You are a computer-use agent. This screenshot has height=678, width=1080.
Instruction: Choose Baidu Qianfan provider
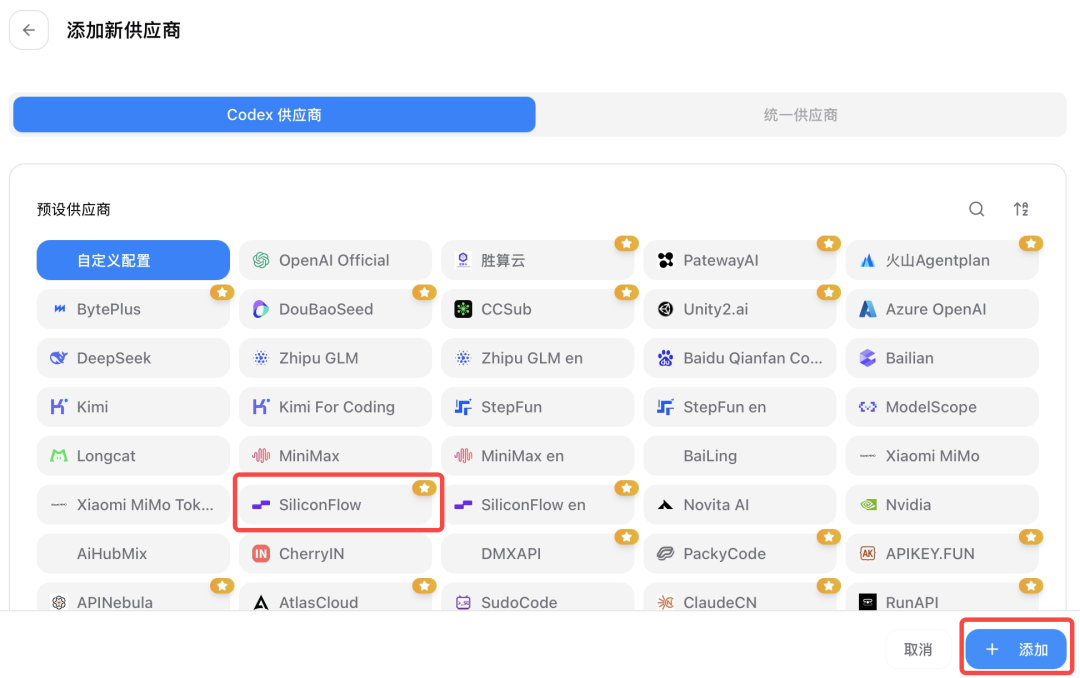coord(740,358)
